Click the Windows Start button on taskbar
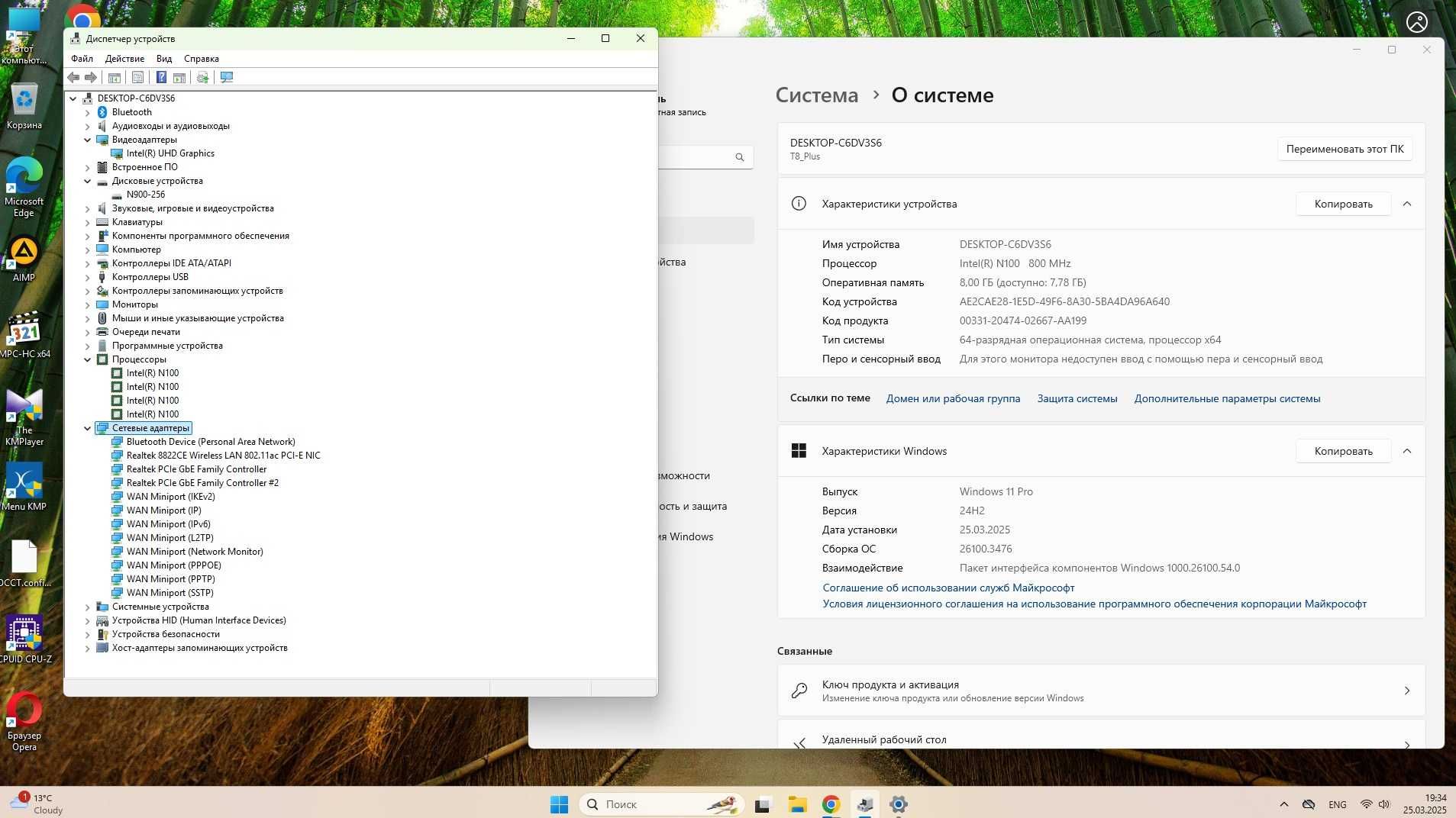Screen dimensions: 1456x818 (559, 804)
